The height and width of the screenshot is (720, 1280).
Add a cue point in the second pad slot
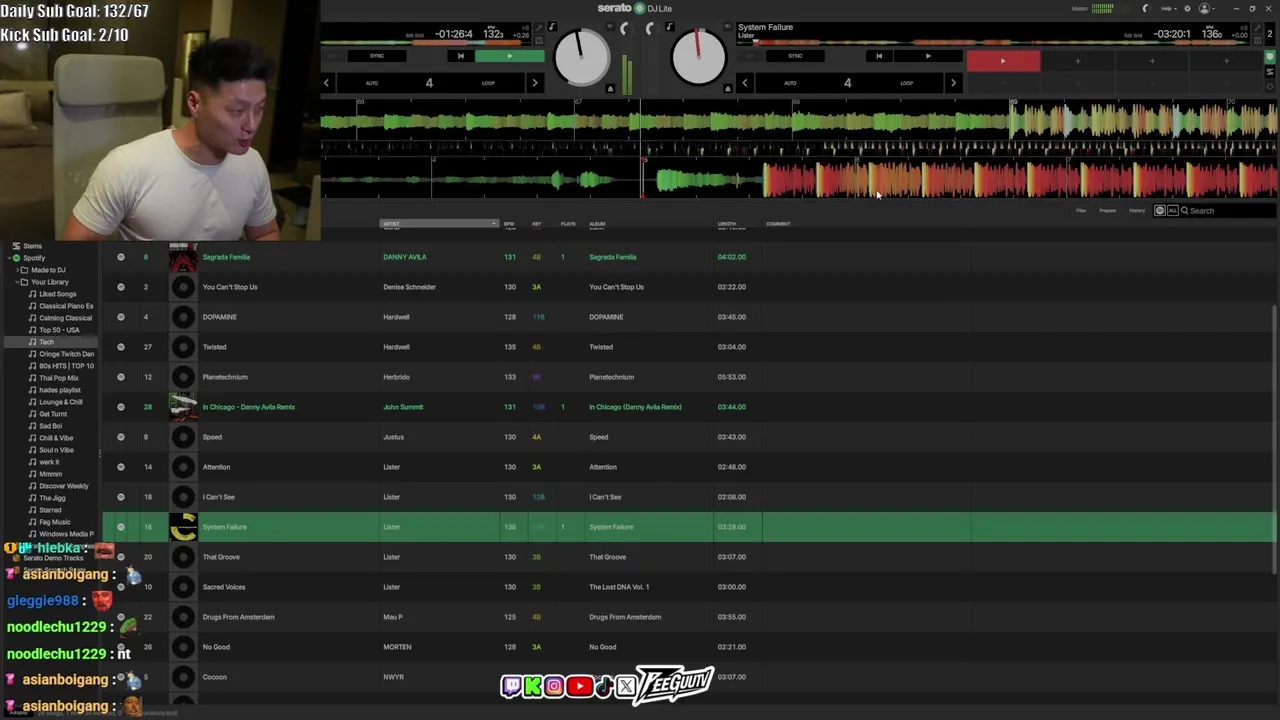coord(1077,61)
